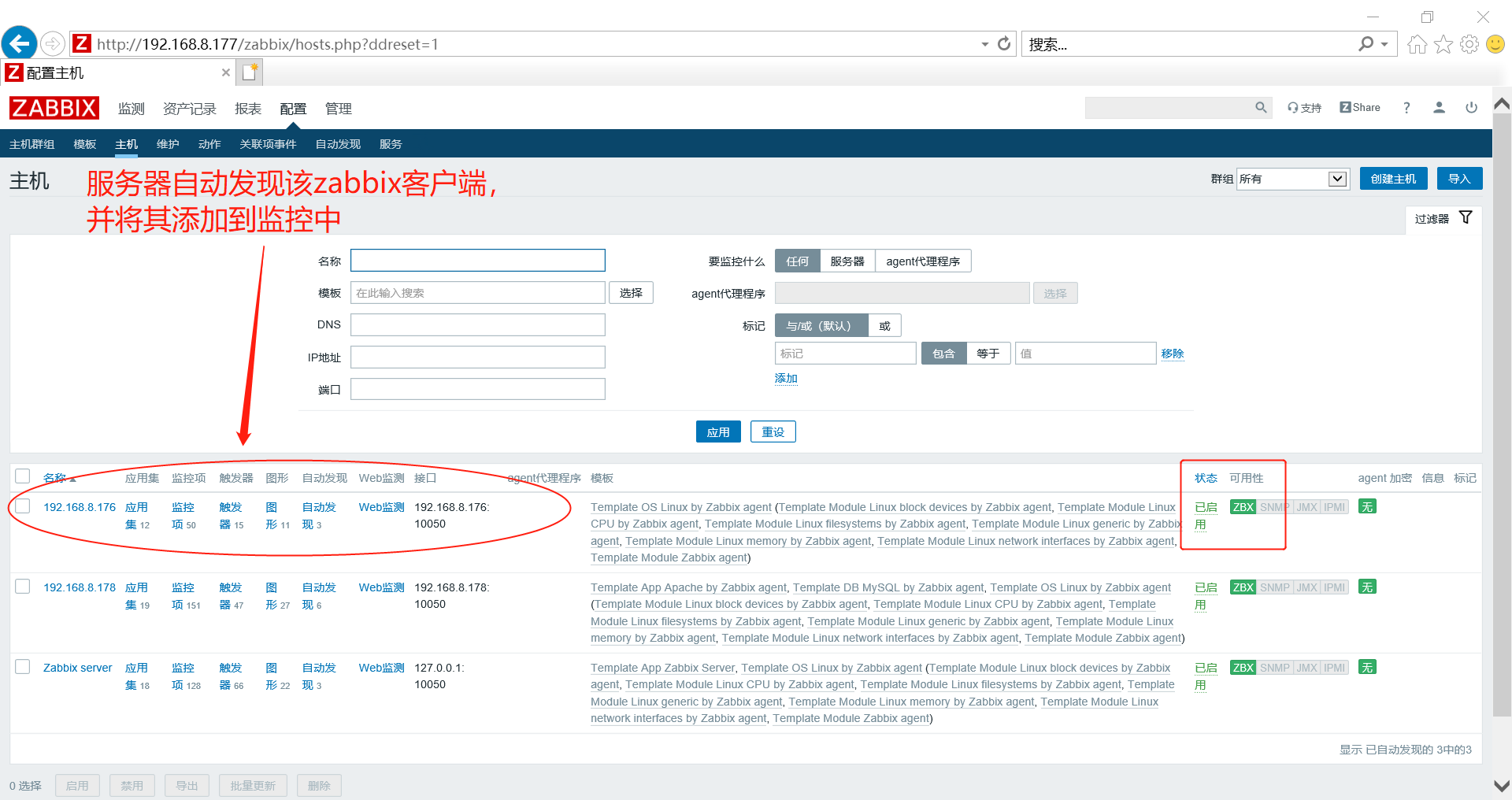Open the 监测 main menu

(x=132, y=109)
